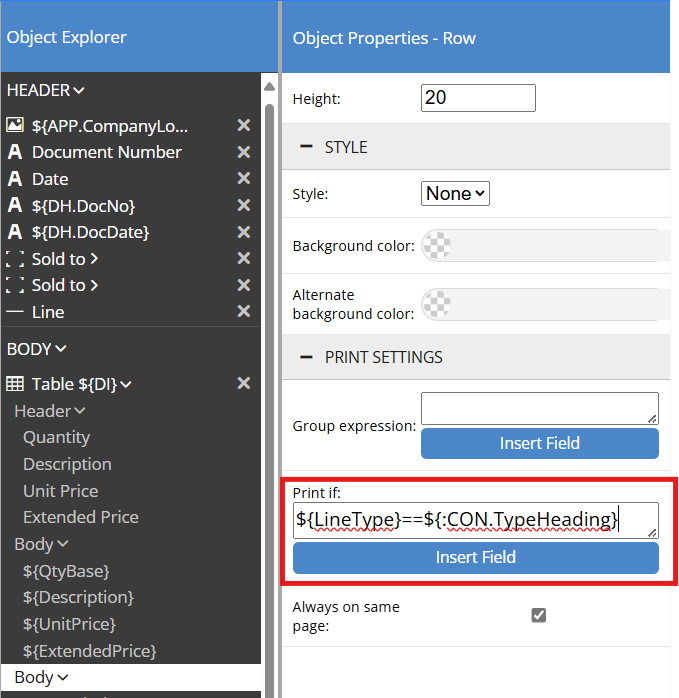679x698 pixels.
Task: Delete the Line object with its X icon
Action: (243, 312)
